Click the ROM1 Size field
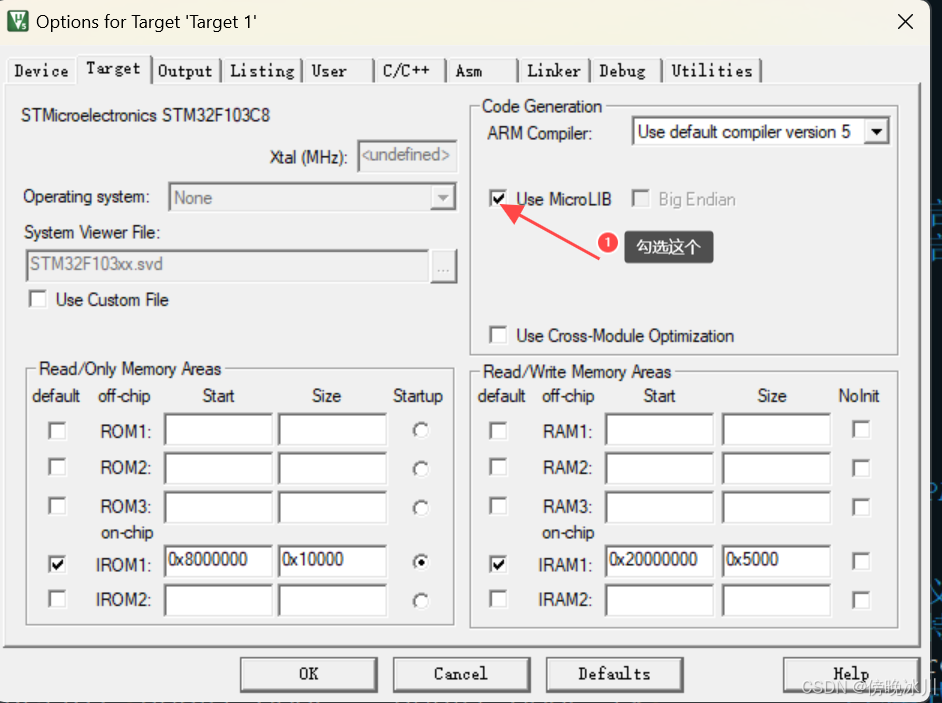Image resolution: width=942 pixels, height=703 pixels. [x=332, y=429]
